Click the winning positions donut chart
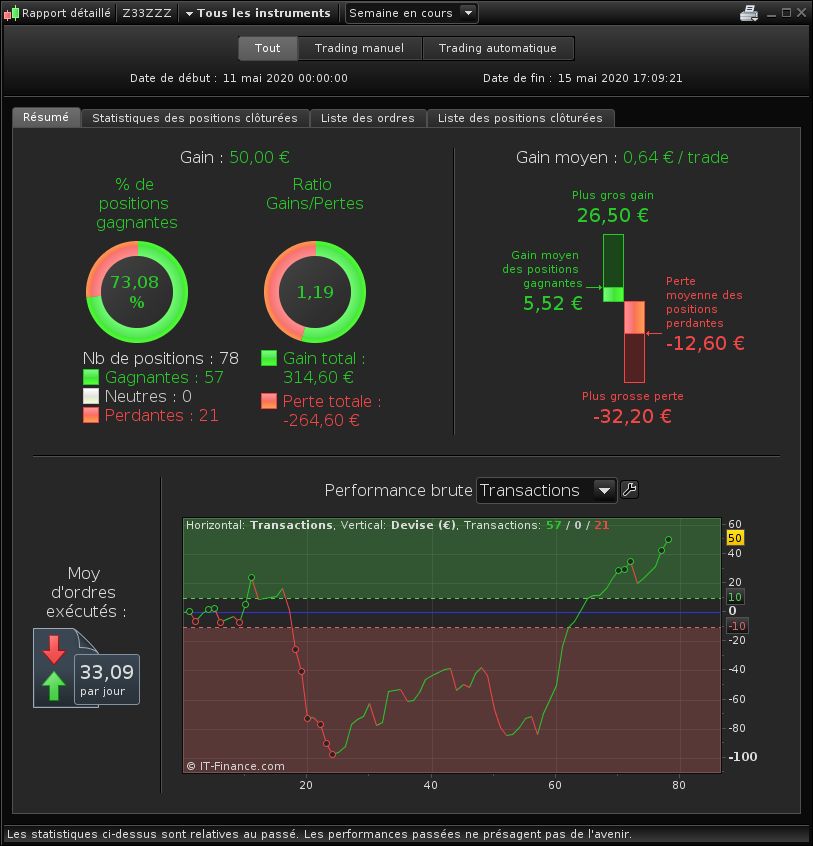This screenshot has width=813, height=846. [137, 291]
